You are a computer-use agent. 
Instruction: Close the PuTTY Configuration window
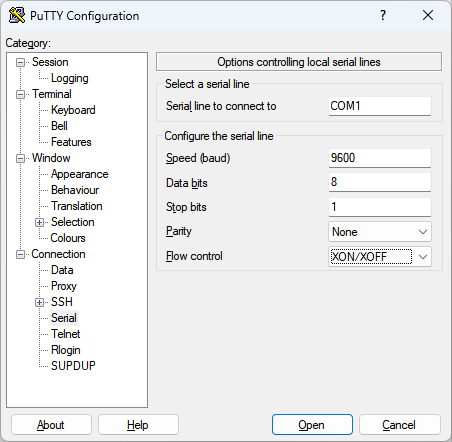pyautogui.click(x=428, y=15)
